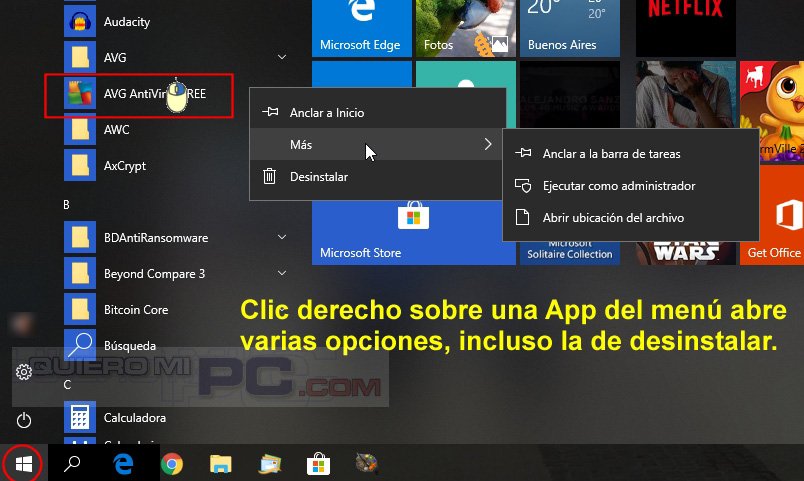
Task: Expand the Beyond Compare 3 chevron
Action: 282,273
